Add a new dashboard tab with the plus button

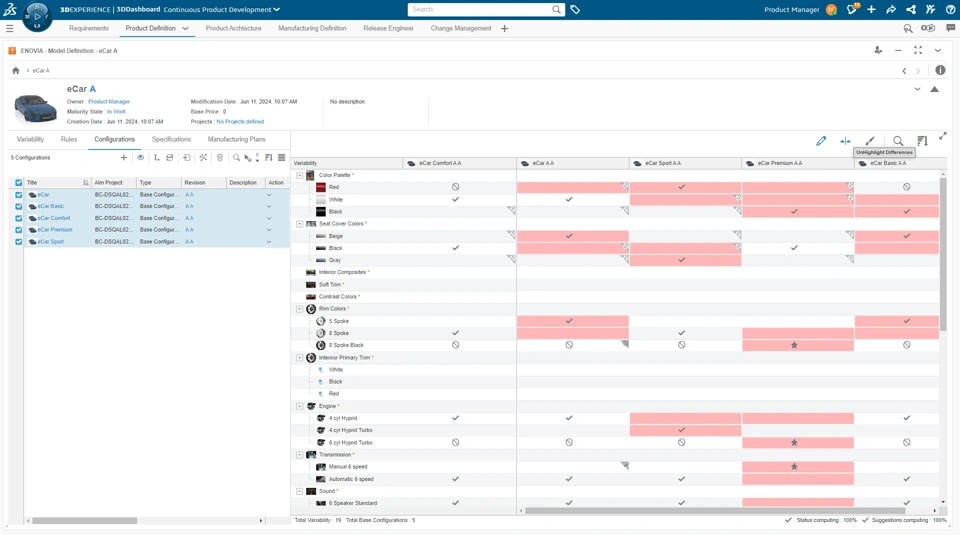pos(504,28)
